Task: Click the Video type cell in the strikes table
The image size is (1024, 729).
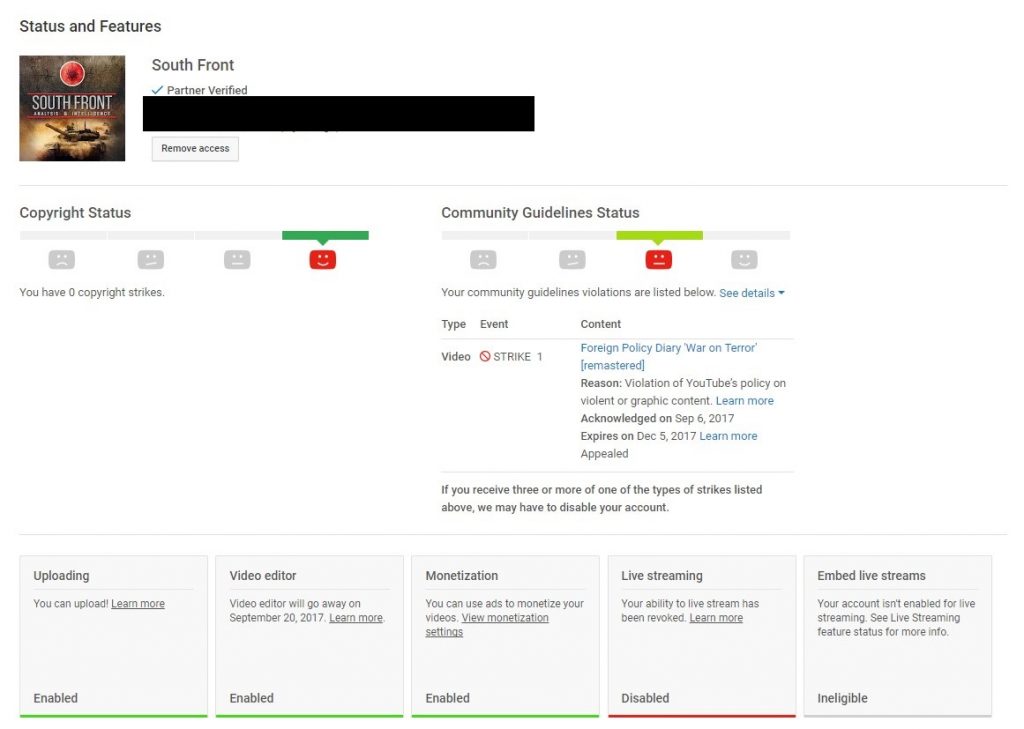Action: (x=456, y=357)
